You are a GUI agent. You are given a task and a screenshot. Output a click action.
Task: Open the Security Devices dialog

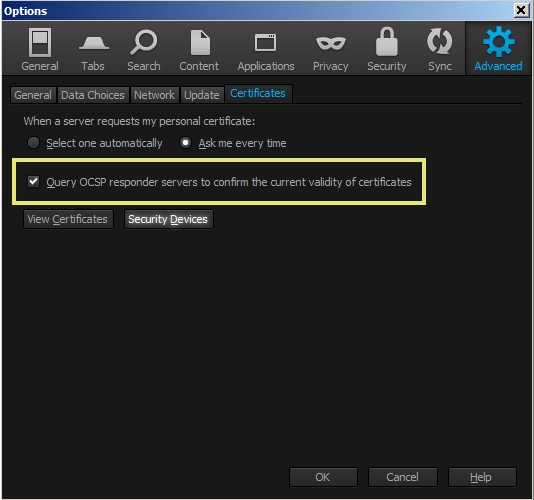[168, 219]
